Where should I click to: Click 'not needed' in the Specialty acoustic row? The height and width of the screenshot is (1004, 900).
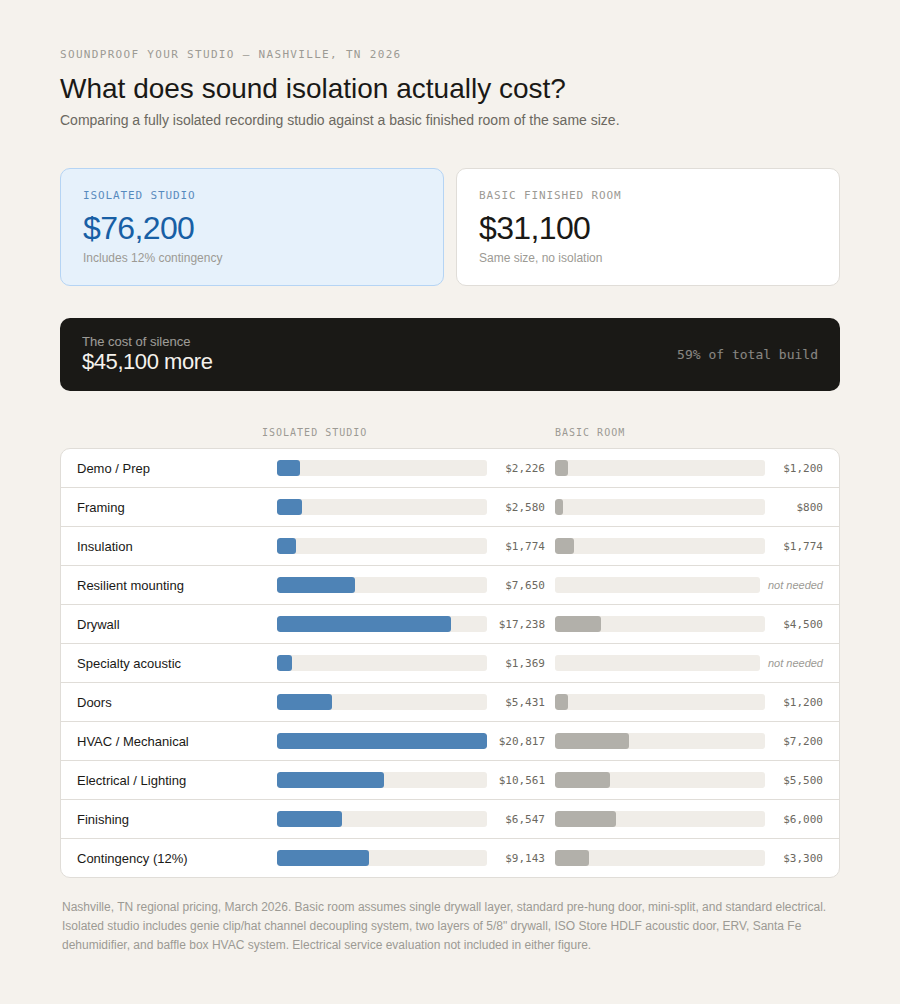click(x=795, y=663)
